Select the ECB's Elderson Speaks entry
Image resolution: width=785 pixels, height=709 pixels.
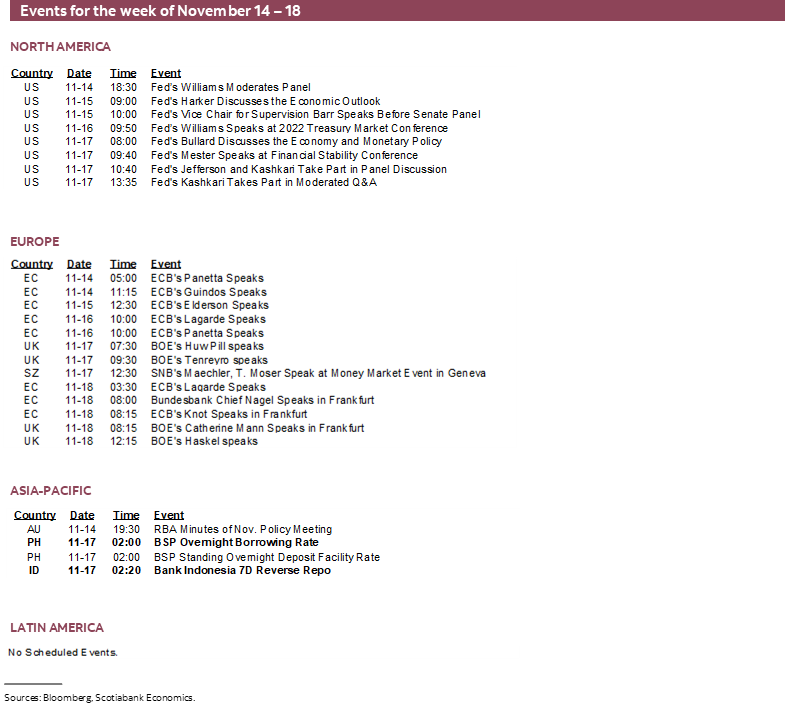pyautogui.click(x=210, y=305)
